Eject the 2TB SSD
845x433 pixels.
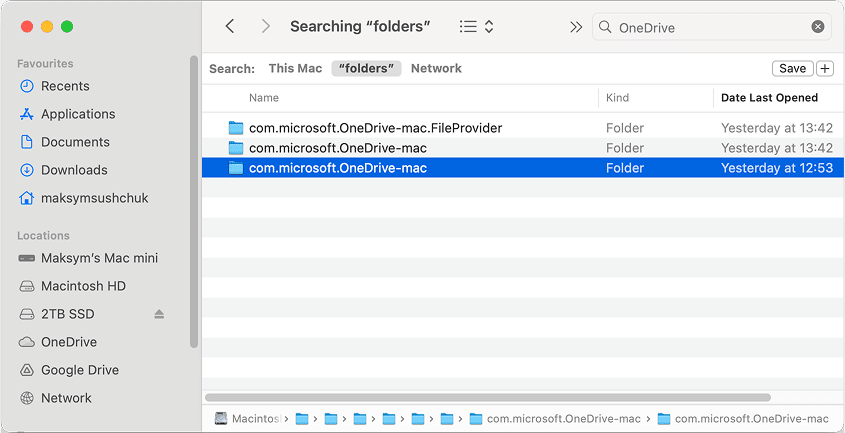(159, 314)
